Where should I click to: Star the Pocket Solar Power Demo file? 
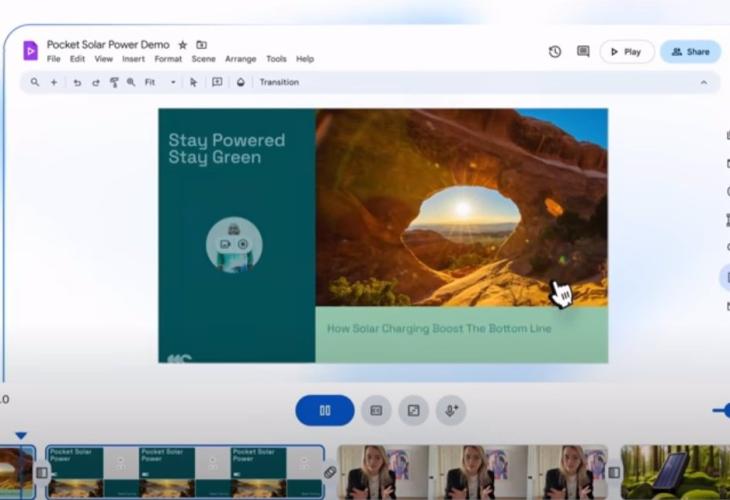[x=182, y=45]
